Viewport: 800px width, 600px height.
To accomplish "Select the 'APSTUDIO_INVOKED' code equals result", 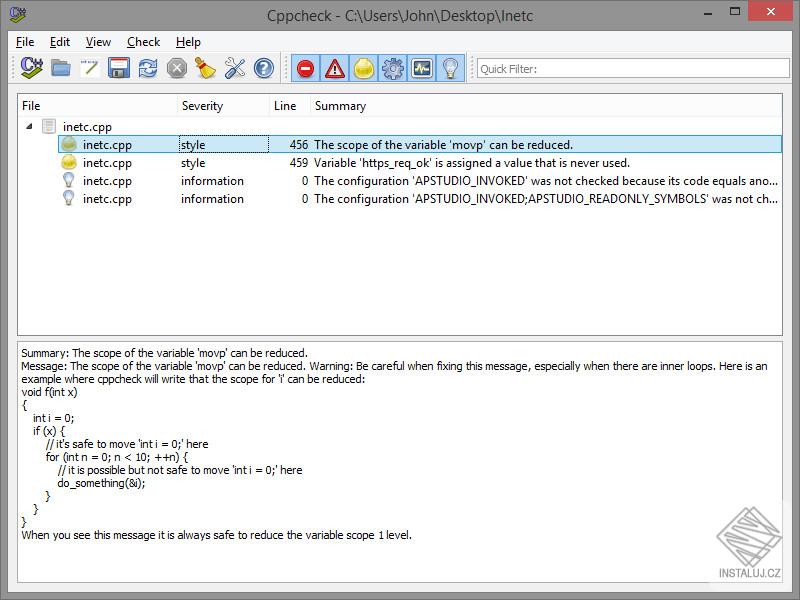I will [420, 181].
